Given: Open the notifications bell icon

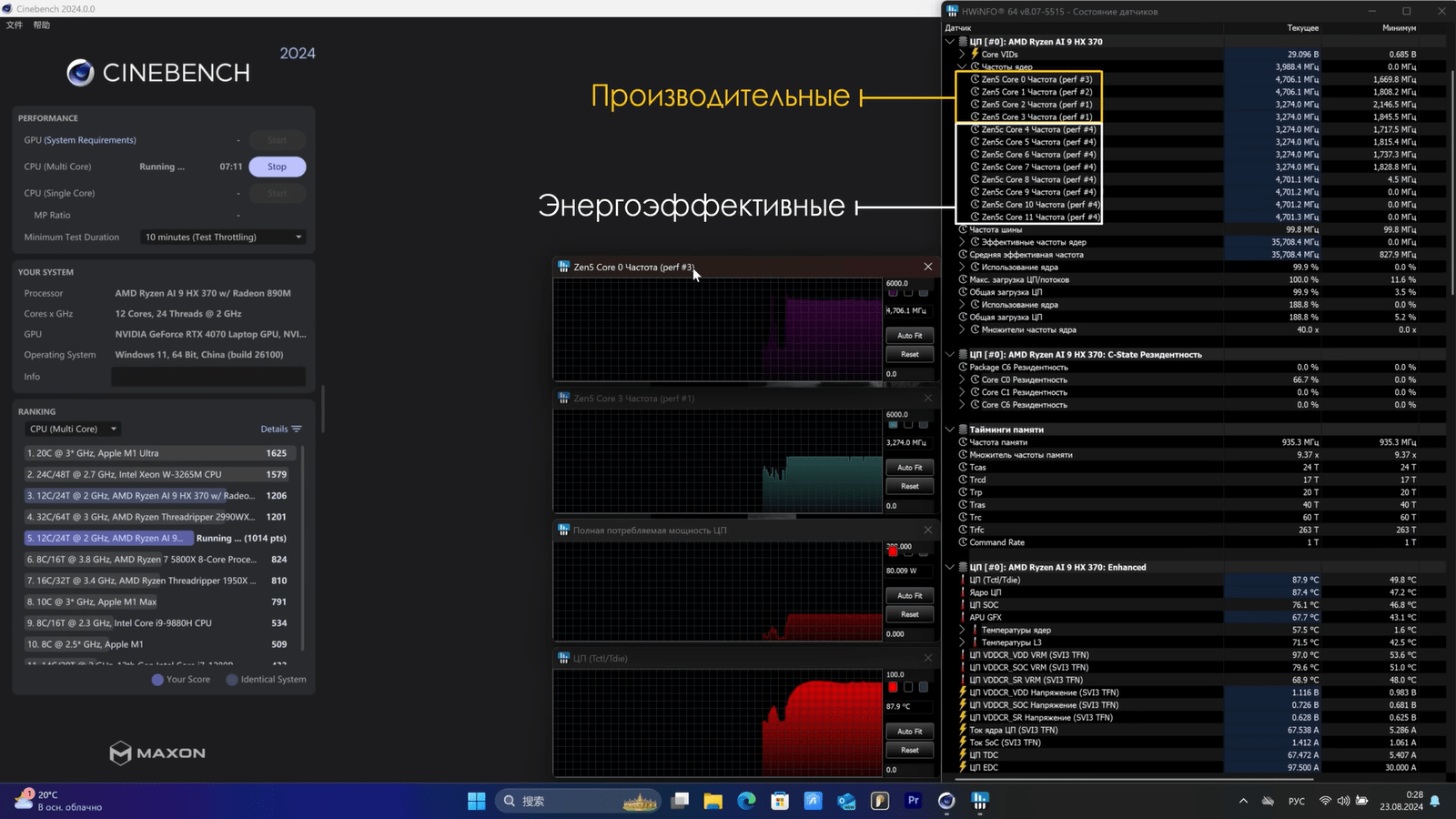Looking at the screenshot, I should click(1435, 801).
